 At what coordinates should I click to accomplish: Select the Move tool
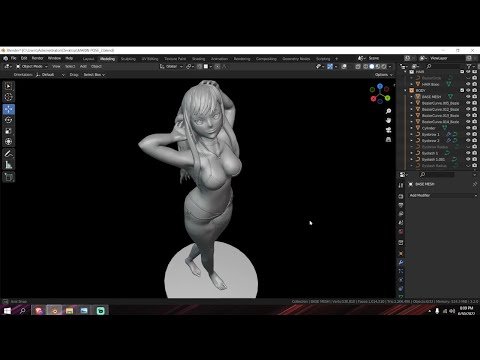[x=9, y=109]
